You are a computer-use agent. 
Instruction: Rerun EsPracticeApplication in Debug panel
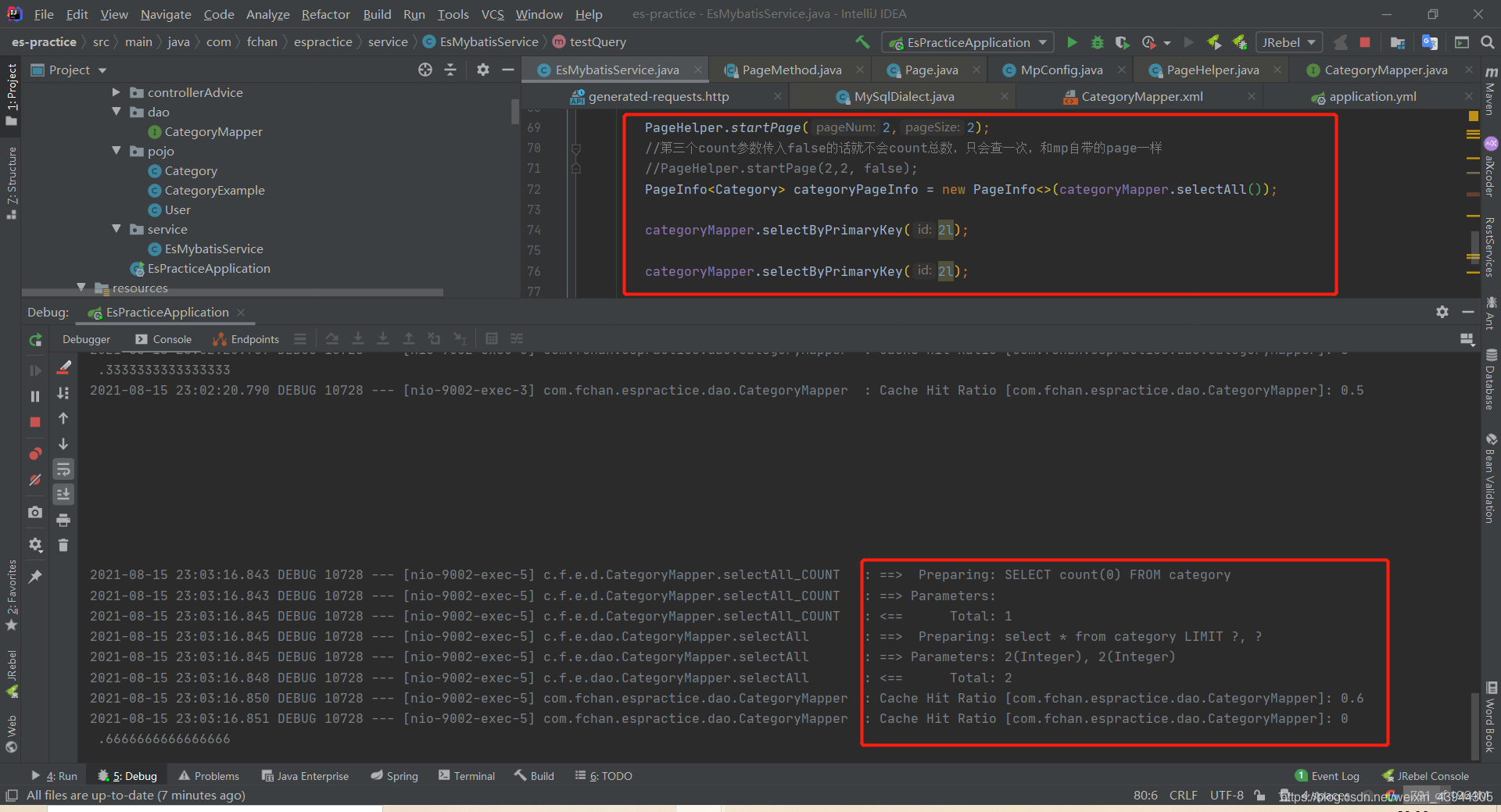(x=35, y=340)
